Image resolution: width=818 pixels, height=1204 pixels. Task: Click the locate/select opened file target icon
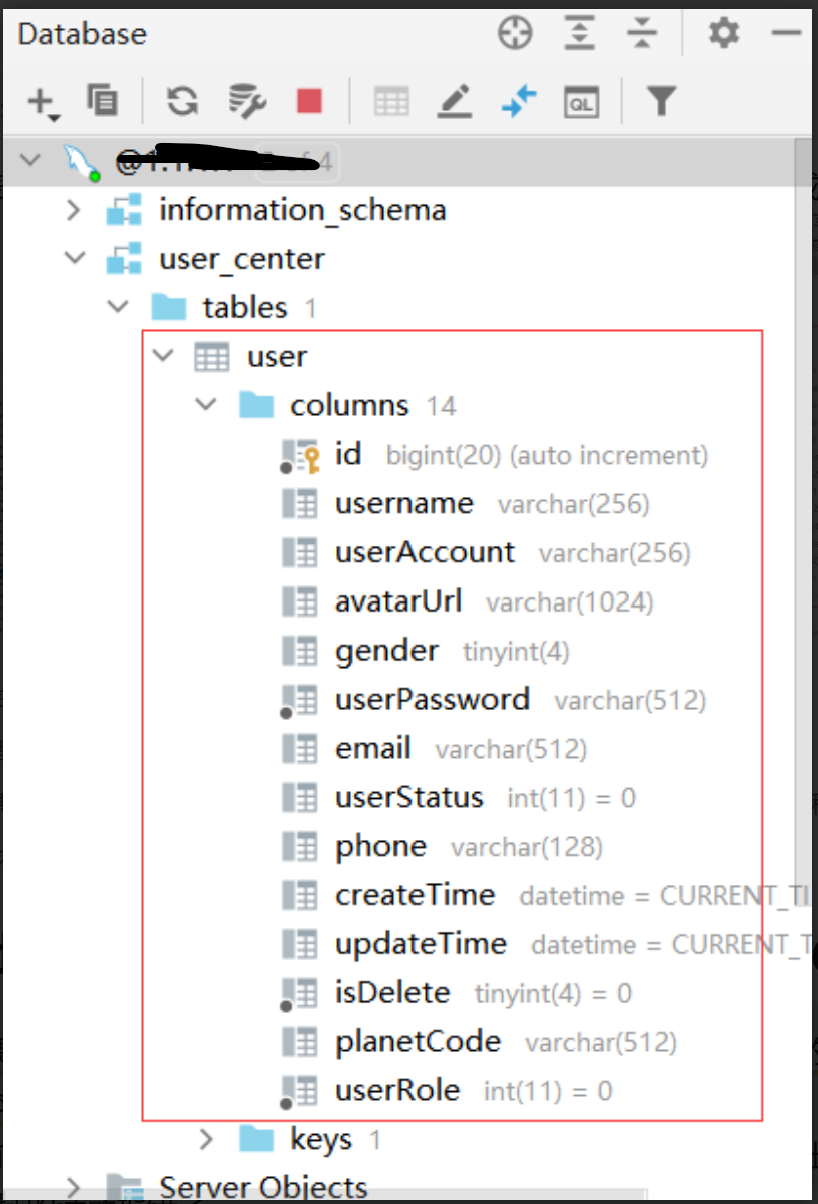point(516,34)
